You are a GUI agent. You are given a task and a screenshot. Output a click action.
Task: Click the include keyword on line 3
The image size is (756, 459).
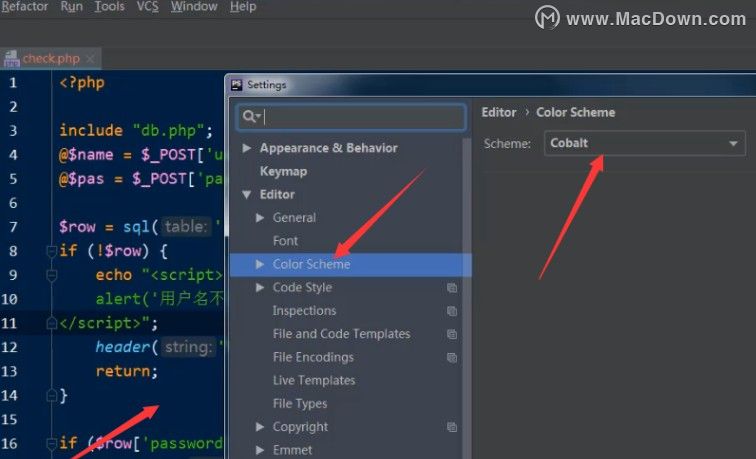click(x=91, y=131)
